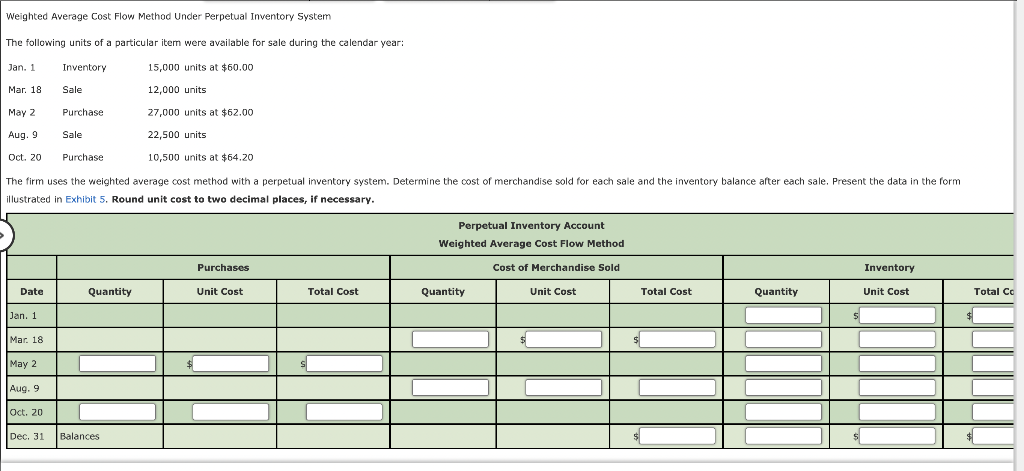Select Oct. 20 Inventory Unit Cost field
Viewport: 1024px width, 471px height.
[897, 412]
